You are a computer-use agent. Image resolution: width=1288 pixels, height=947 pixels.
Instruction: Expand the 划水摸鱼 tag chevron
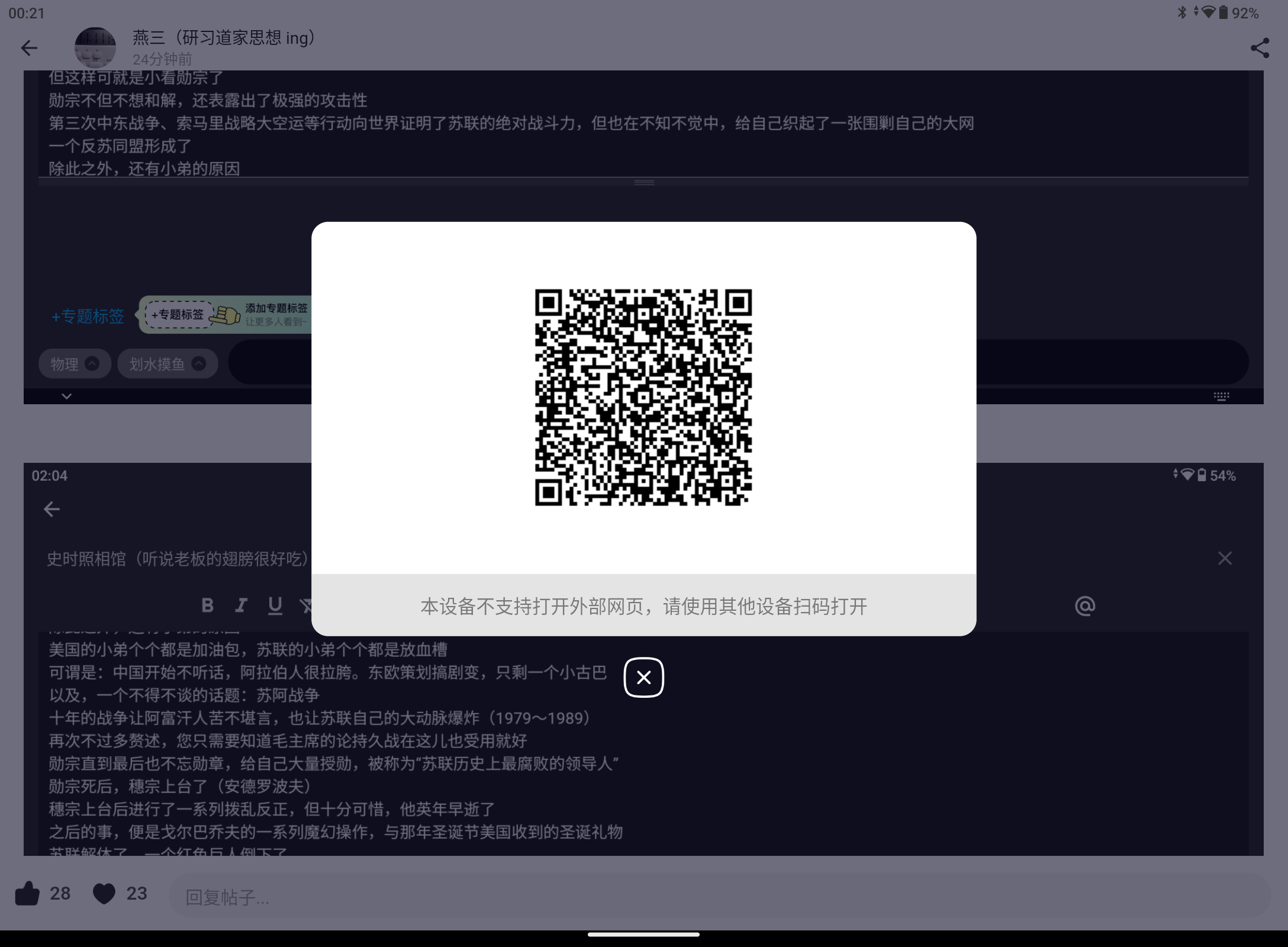(199, 363)
